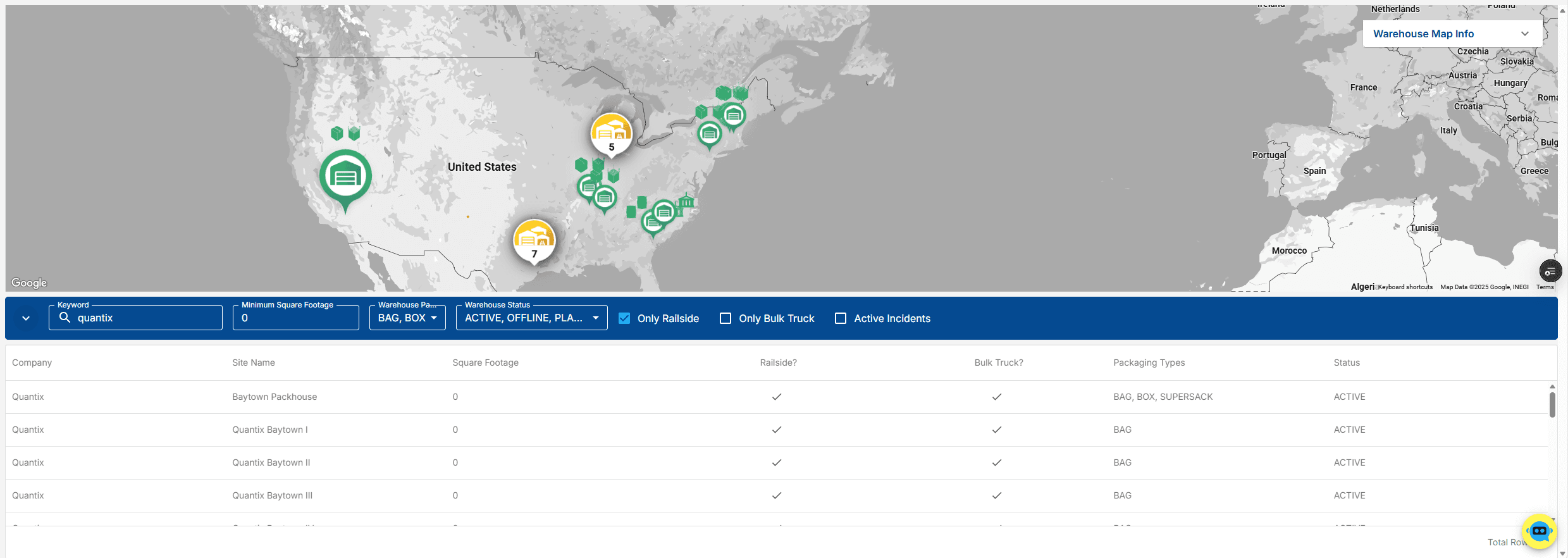
Task: Click the Keyword input field containing quantix
Action: (x=135, y=318)
